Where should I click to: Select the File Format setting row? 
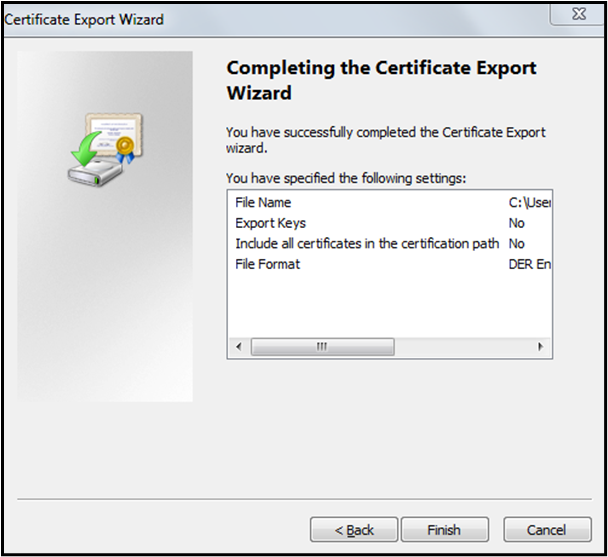click(x=267, y=264)
